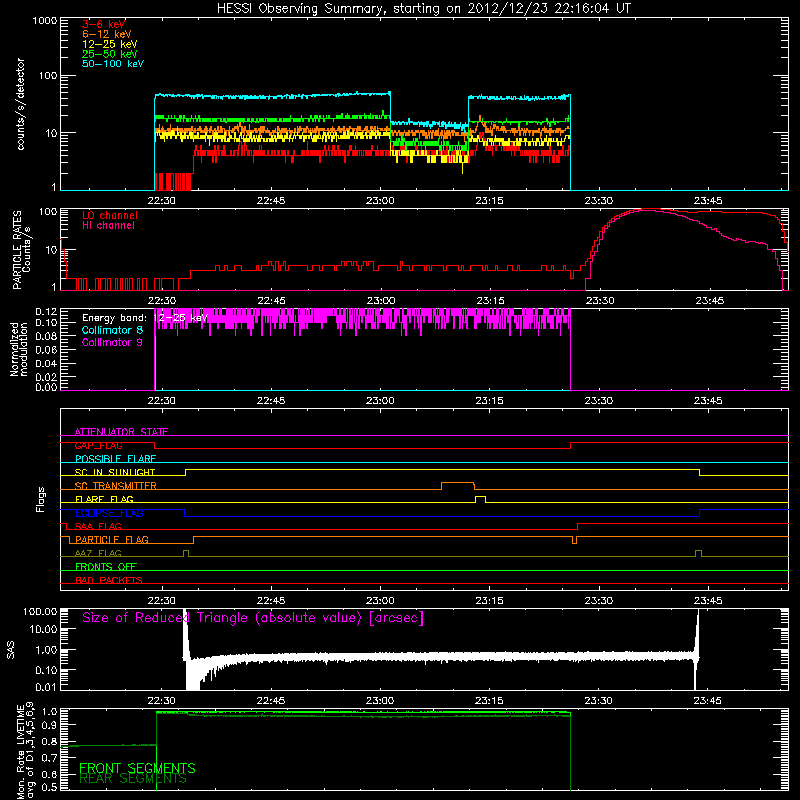The width and height of the screenshot is (800, 800).
Task: Select the 'REAR SEGMENTS' legend label
Action: (133, 779)
